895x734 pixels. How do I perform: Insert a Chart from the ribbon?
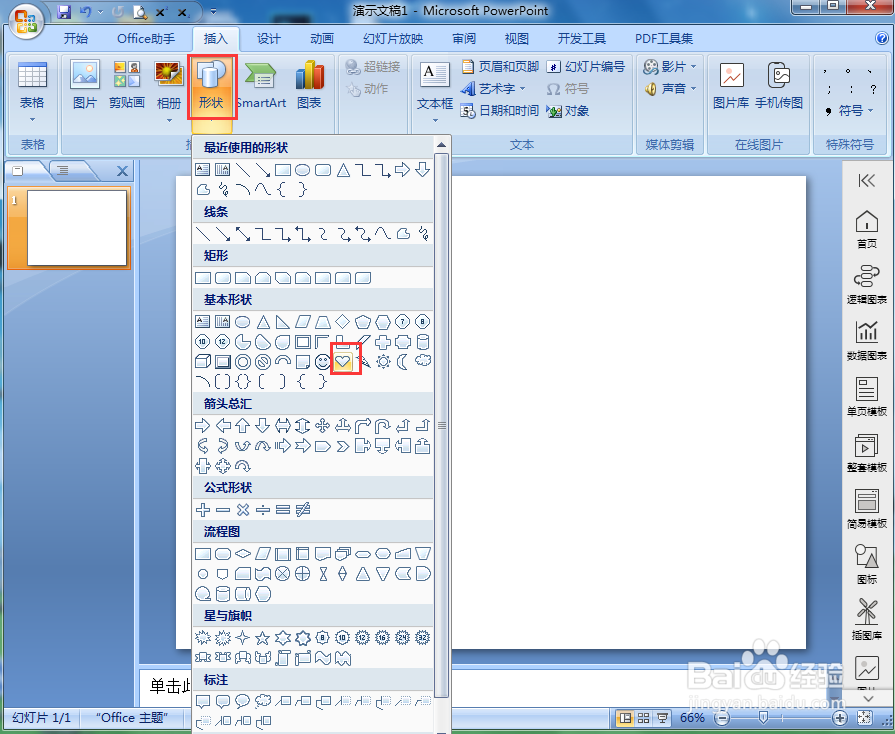pyautogui.click(x=309, y=86)
